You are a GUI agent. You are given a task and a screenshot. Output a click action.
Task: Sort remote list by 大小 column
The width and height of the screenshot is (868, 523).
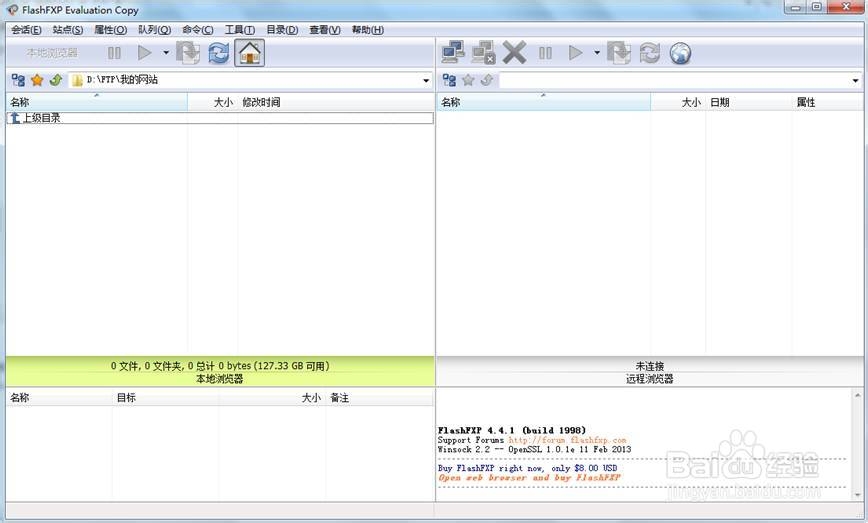click(x=678, y=102)
